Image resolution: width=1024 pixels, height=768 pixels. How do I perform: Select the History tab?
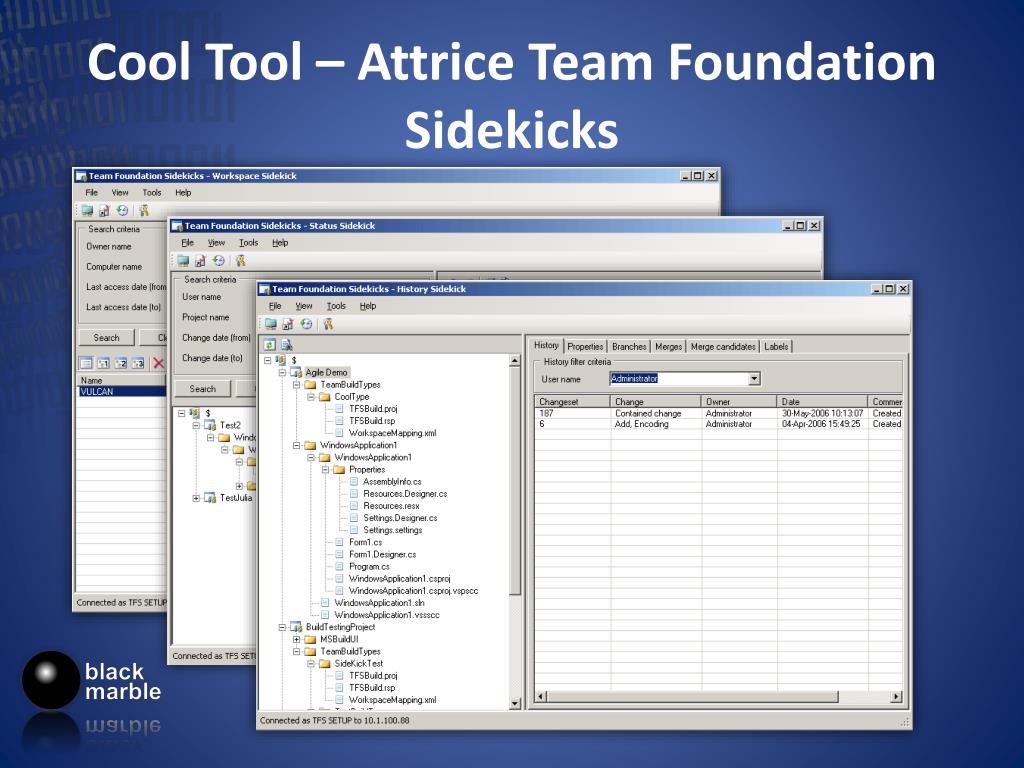(x=546, y=345)
